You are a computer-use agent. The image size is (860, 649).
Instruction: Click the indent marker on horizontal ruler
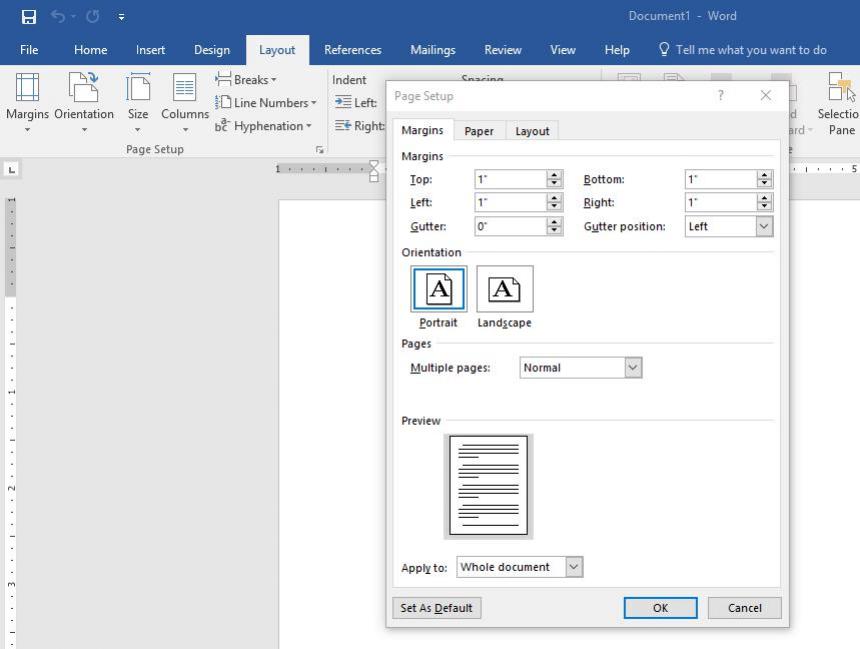[x=374, y=171]
